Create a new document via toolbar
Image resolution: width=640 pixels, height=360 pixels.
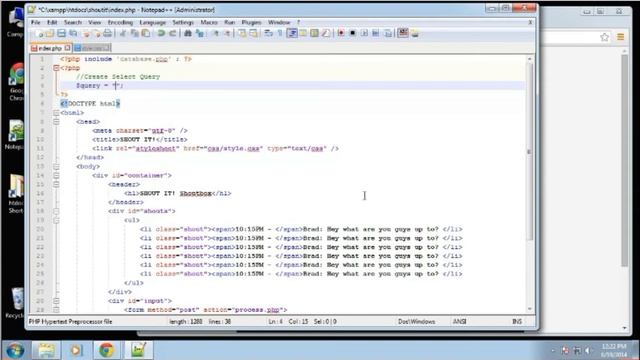pyautogui.click(x=40, y=33)
